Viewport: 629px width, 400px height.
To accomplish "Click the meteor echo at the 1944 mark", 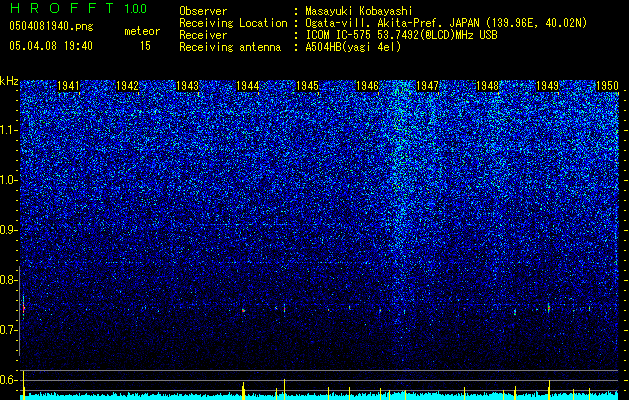I will [243, 310].
